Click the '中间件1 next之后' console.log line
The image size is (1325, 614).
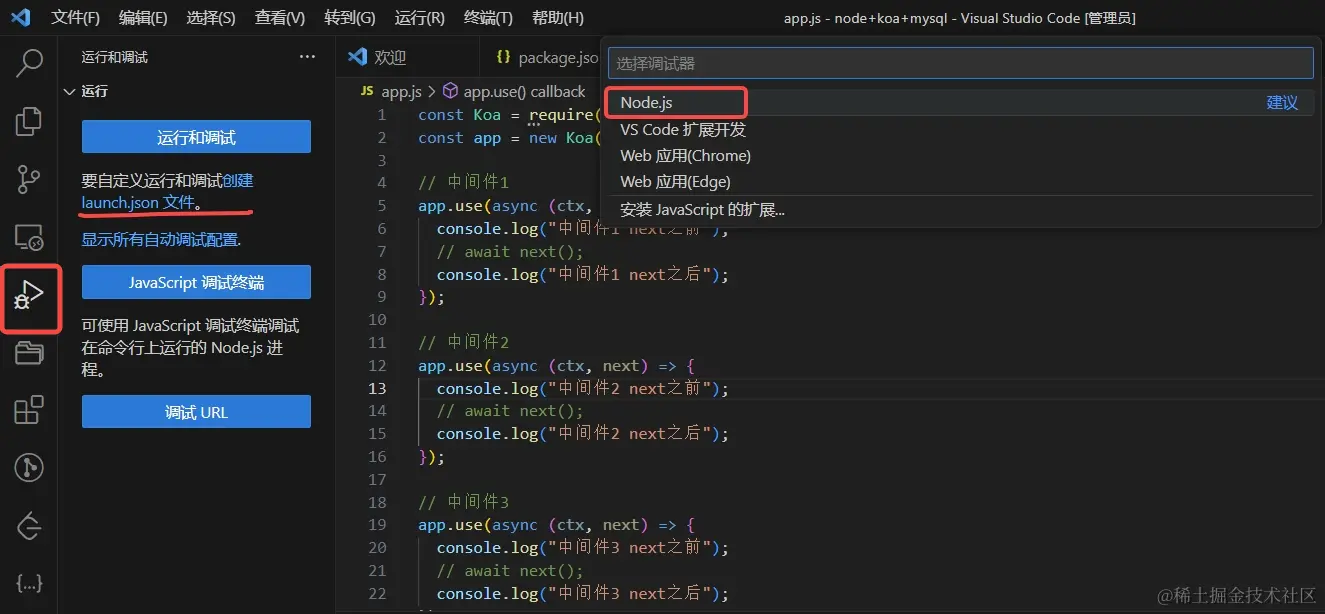[583, 274]
